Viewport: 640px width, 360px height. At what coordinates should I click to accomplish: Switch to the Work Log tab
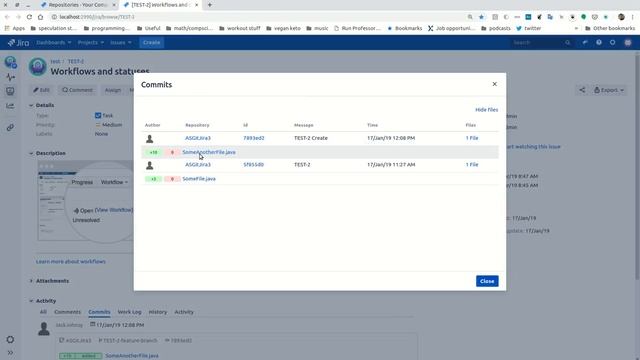(129, 312)
